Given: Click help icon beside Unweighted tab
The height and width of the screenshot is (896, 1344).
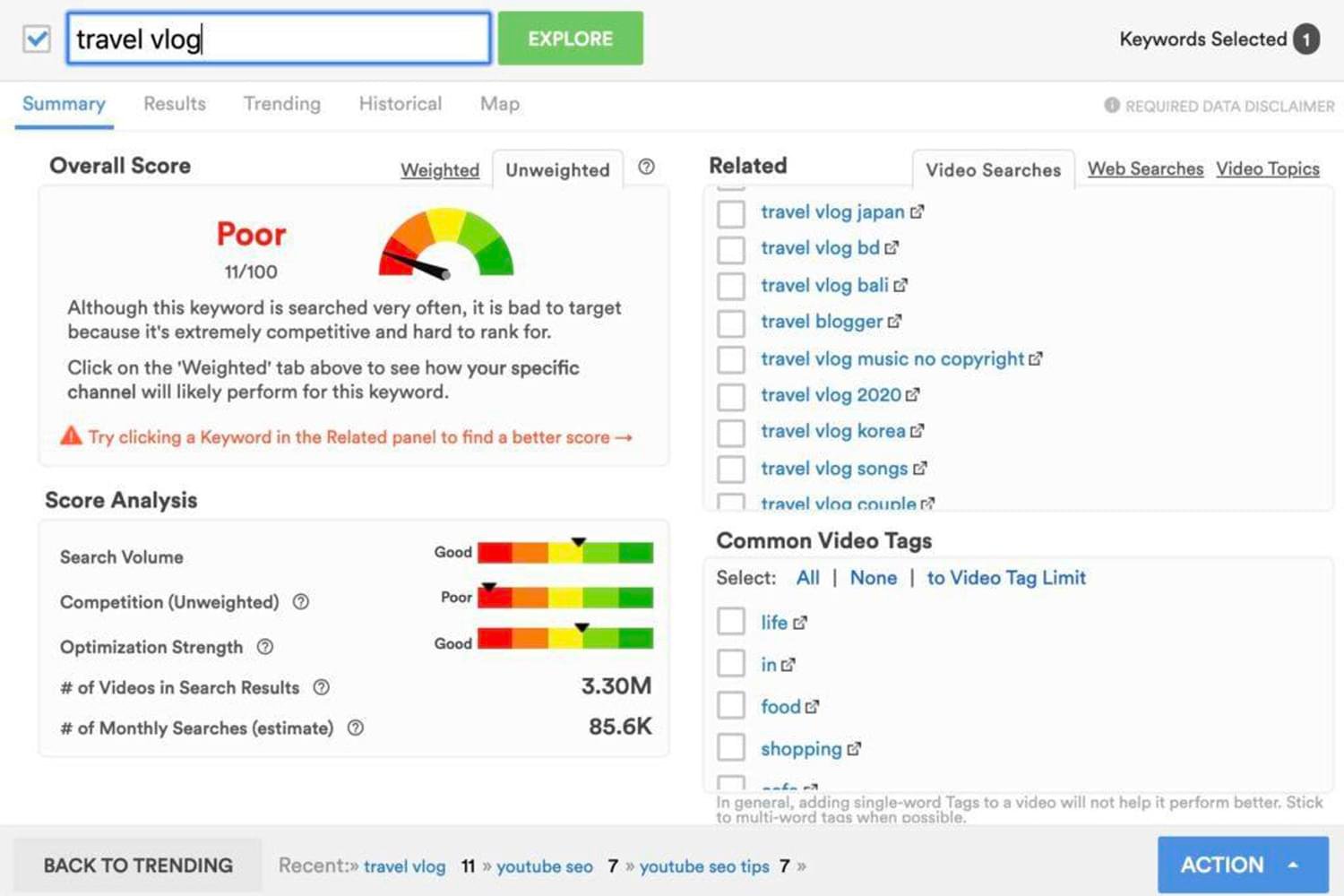Looking at the screenshot, I should click(x=646, y=167).
